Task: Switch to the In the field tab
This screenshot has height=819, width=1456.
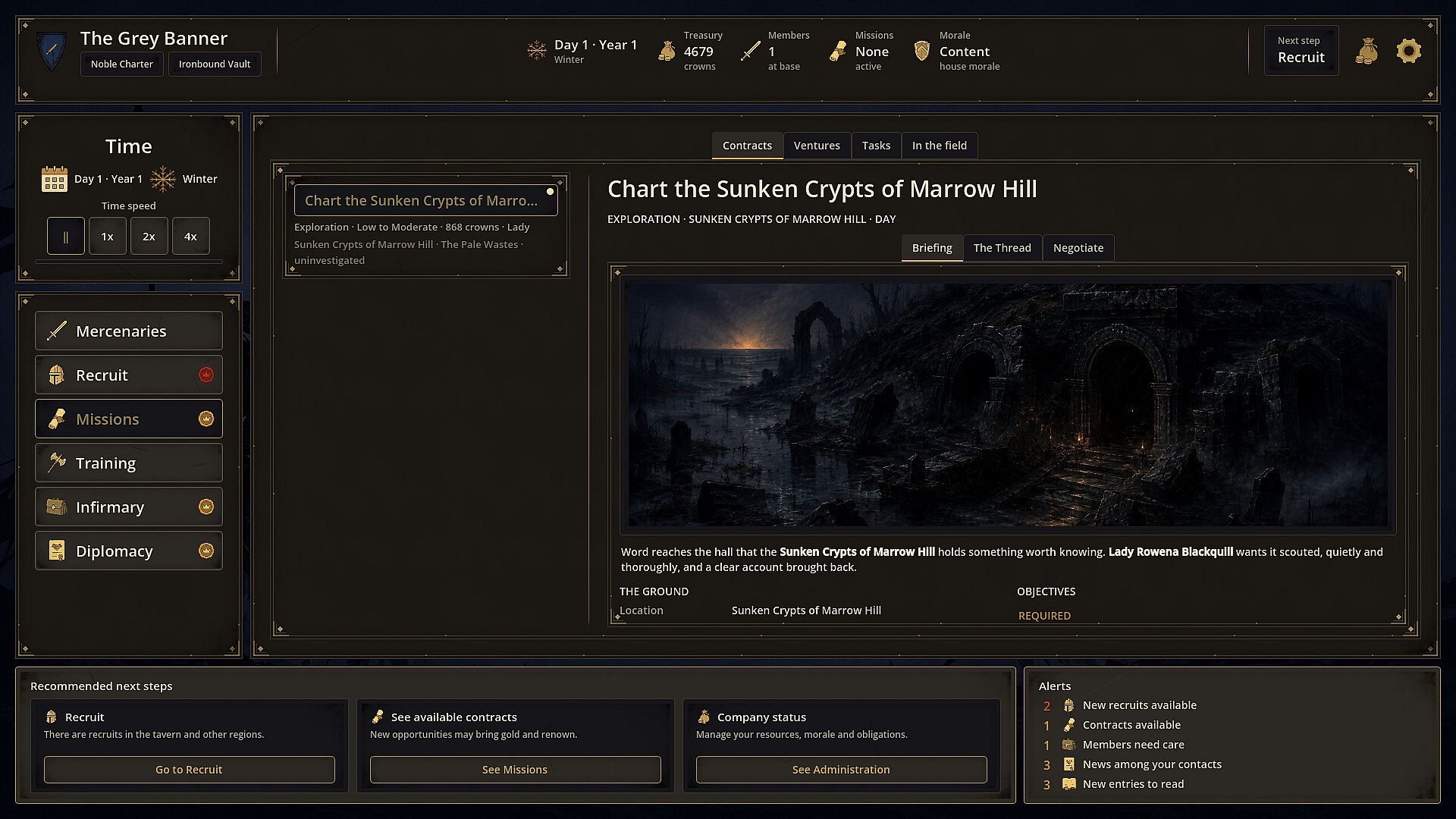Action: [x=939, y=146]
